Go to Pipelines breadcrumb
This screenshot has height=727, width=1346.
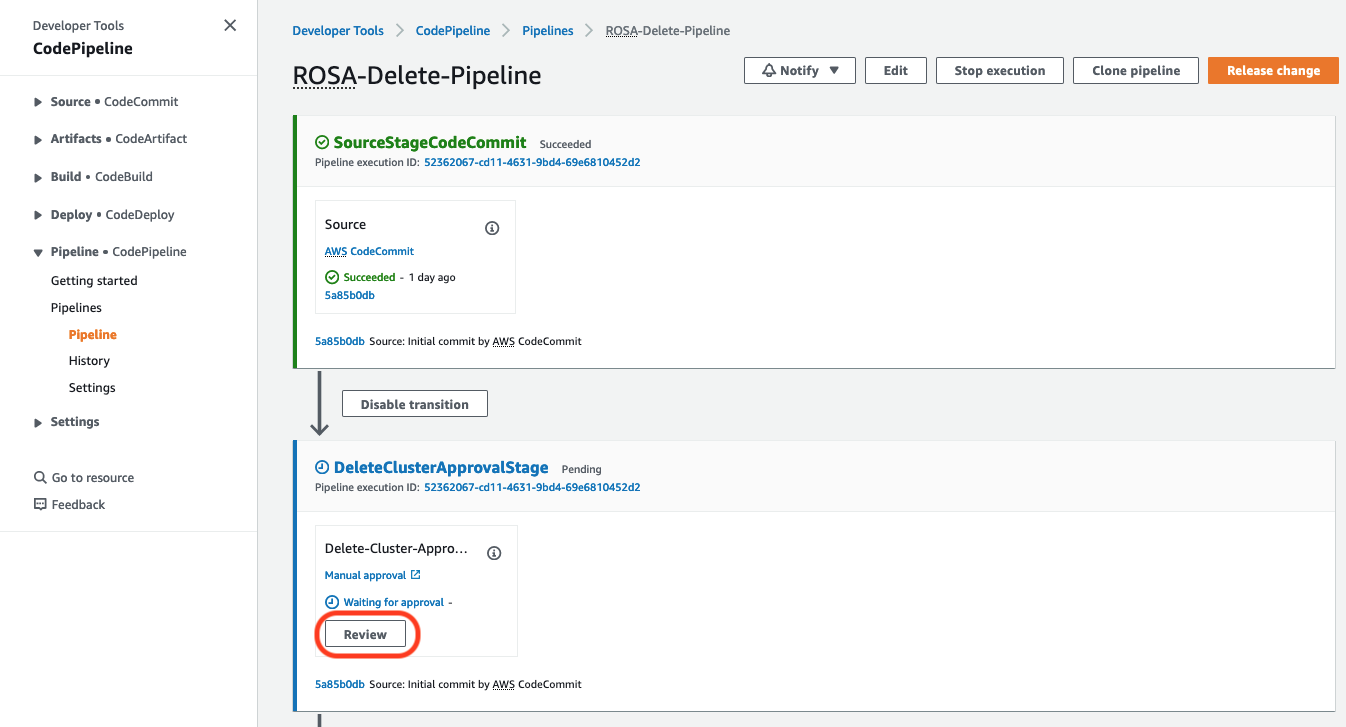pos(548,31)
